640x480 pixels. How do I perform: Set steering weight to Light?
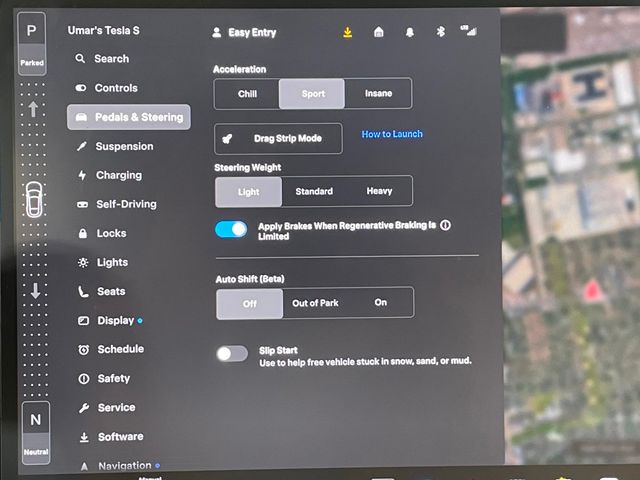[x=249, y=191]
